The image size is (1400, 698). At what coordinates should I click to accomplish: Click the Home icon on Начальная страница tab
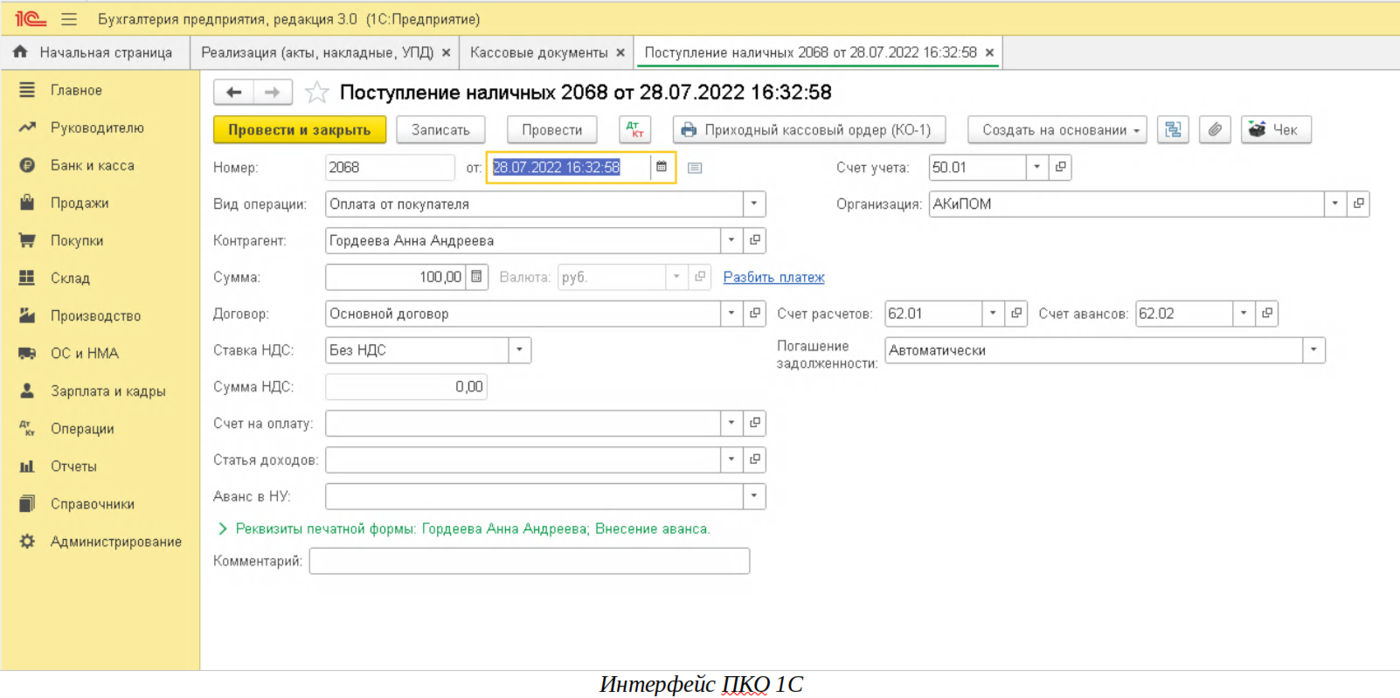pos(20,52)
